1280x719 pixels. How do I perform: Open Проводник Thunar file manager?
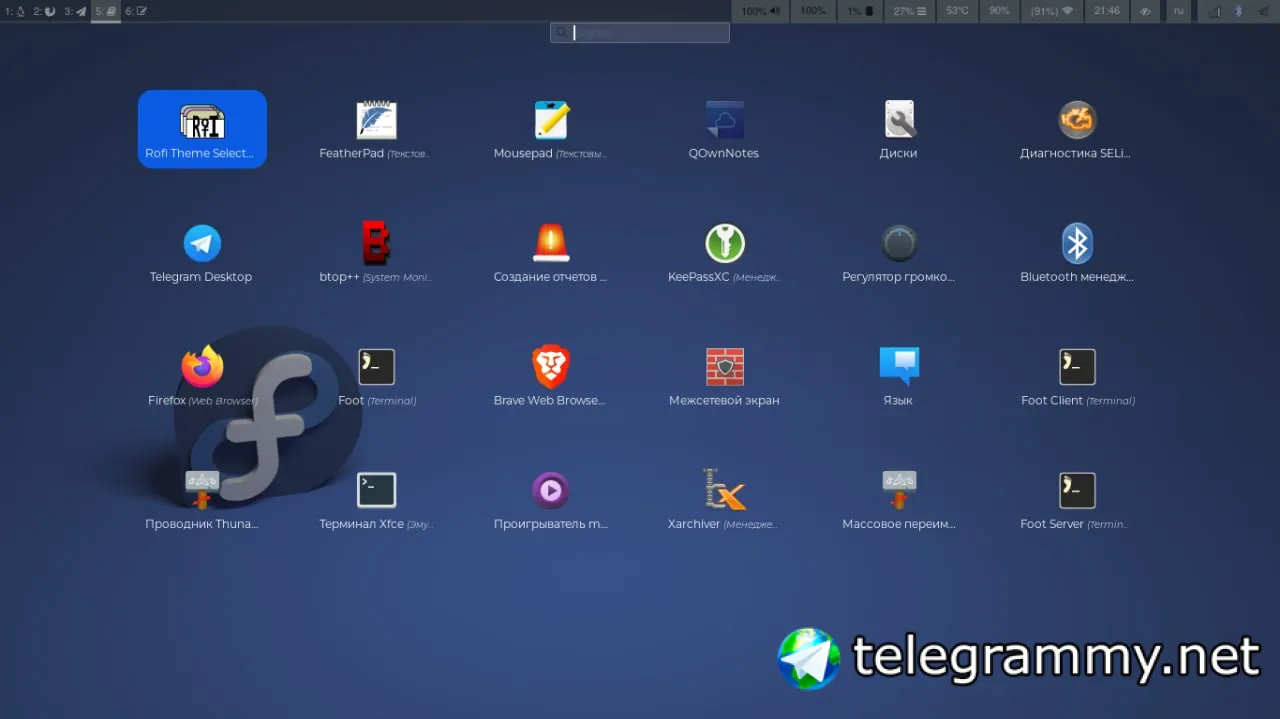(x=202, y=501)
